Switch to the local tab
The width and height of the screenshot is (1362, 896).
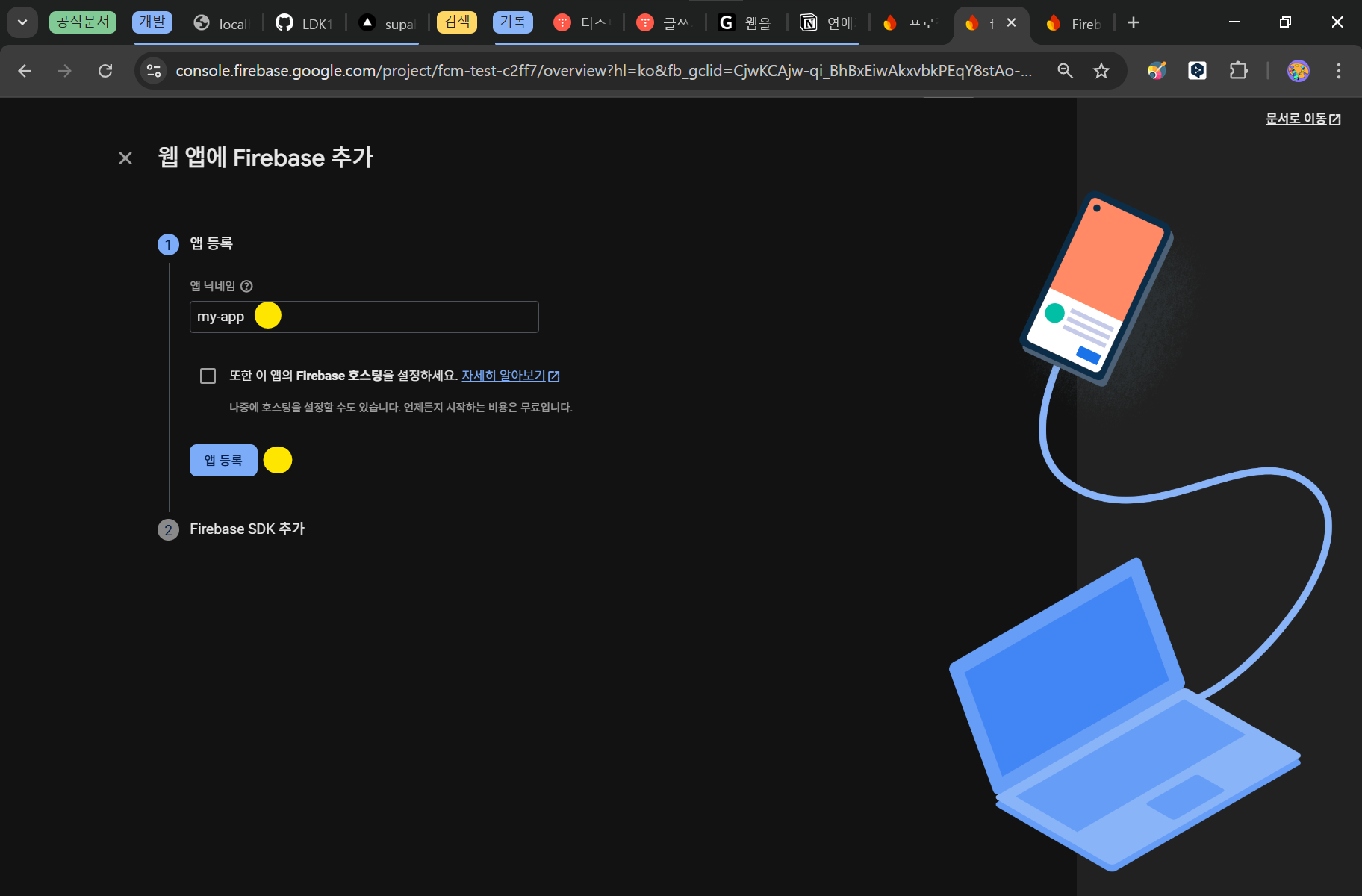coord(222,23)
